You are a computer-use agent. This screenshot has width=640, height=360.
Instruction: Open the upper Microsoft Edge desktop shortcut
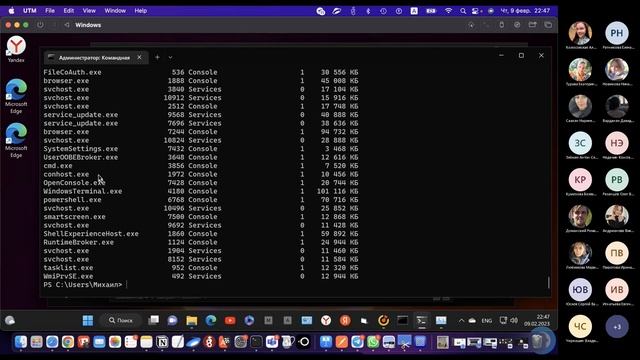point(16,96)
